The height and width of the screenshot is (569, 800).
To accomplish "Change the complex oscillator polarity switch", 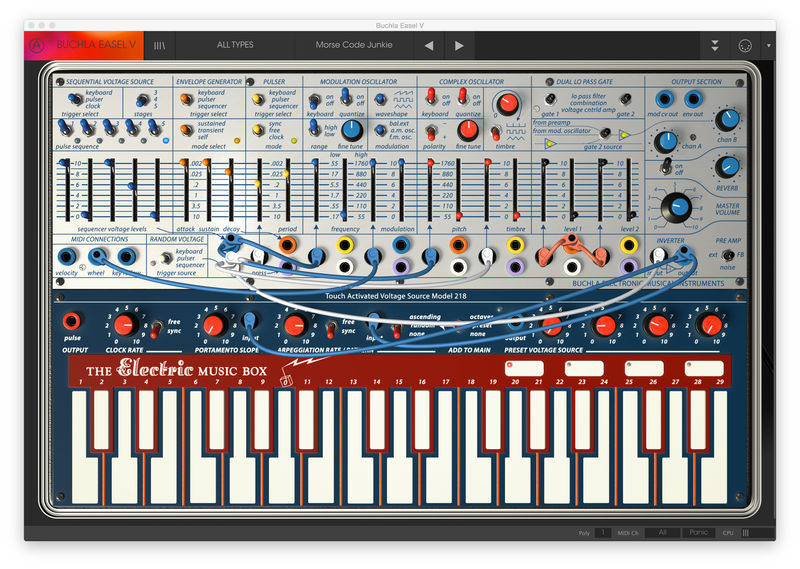I will tap(431, 134).
